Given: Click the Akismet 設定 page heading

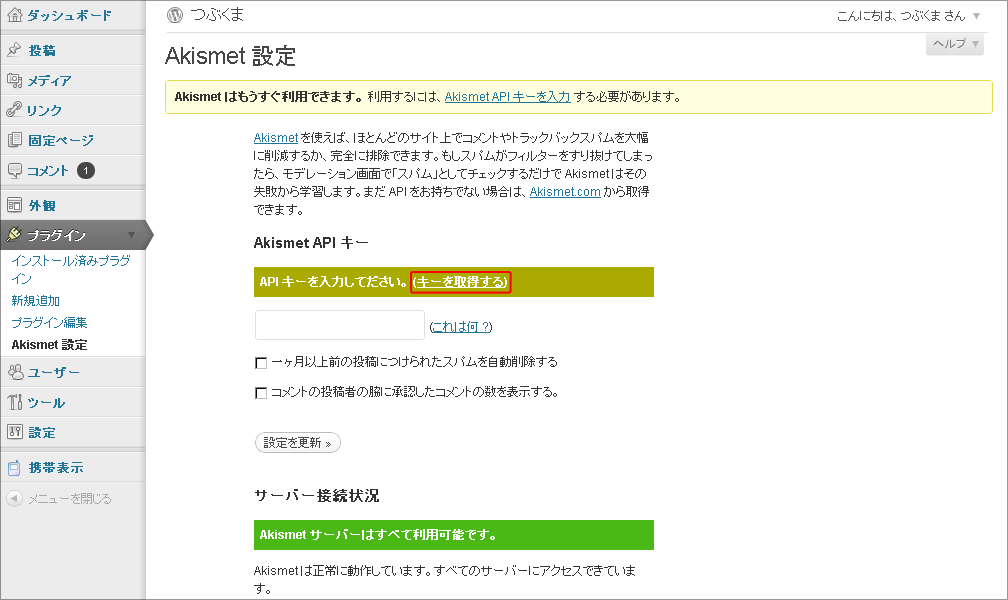Looking at the screenshot, I should (230, 56).
